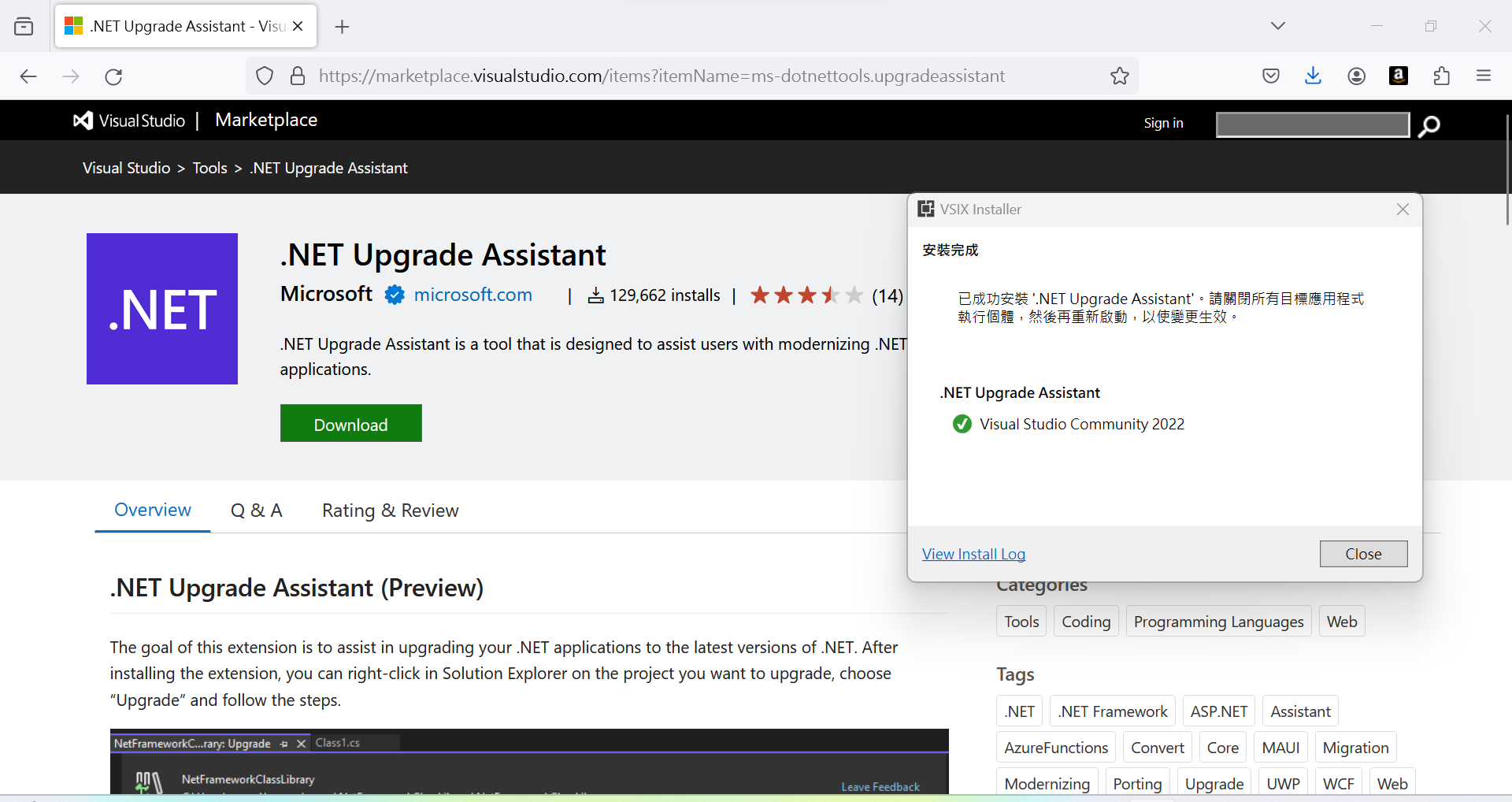Open the Firefox hamburger menu

pos(1484,76)
